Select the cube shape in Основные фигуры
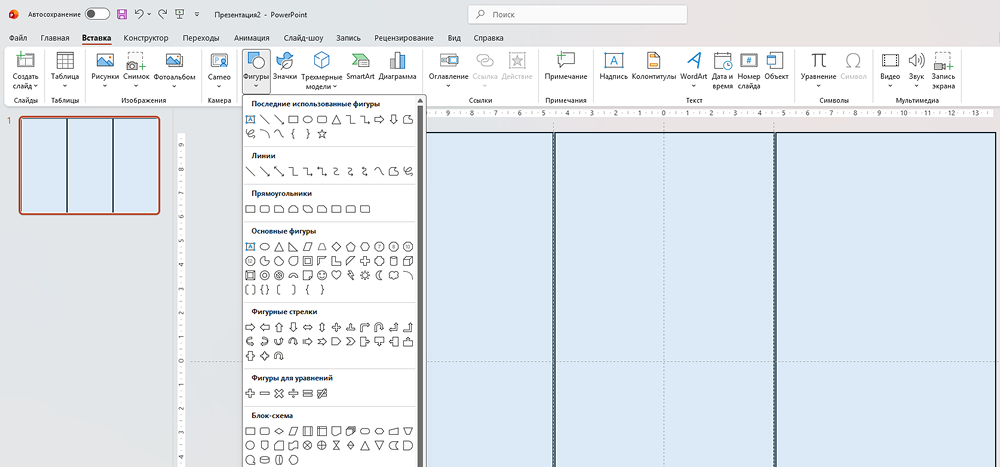 click(x=409, y=261)
